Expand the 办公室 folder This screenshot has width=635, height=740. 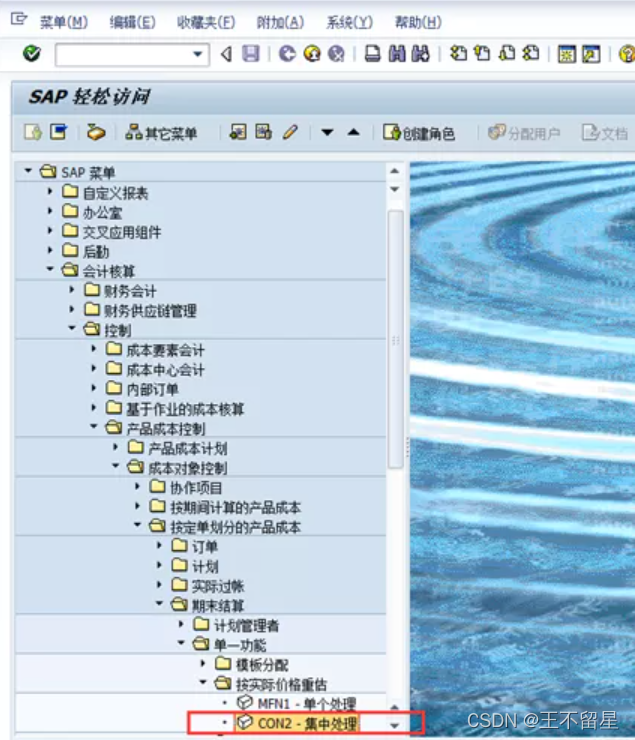click(x=50, y=210)
